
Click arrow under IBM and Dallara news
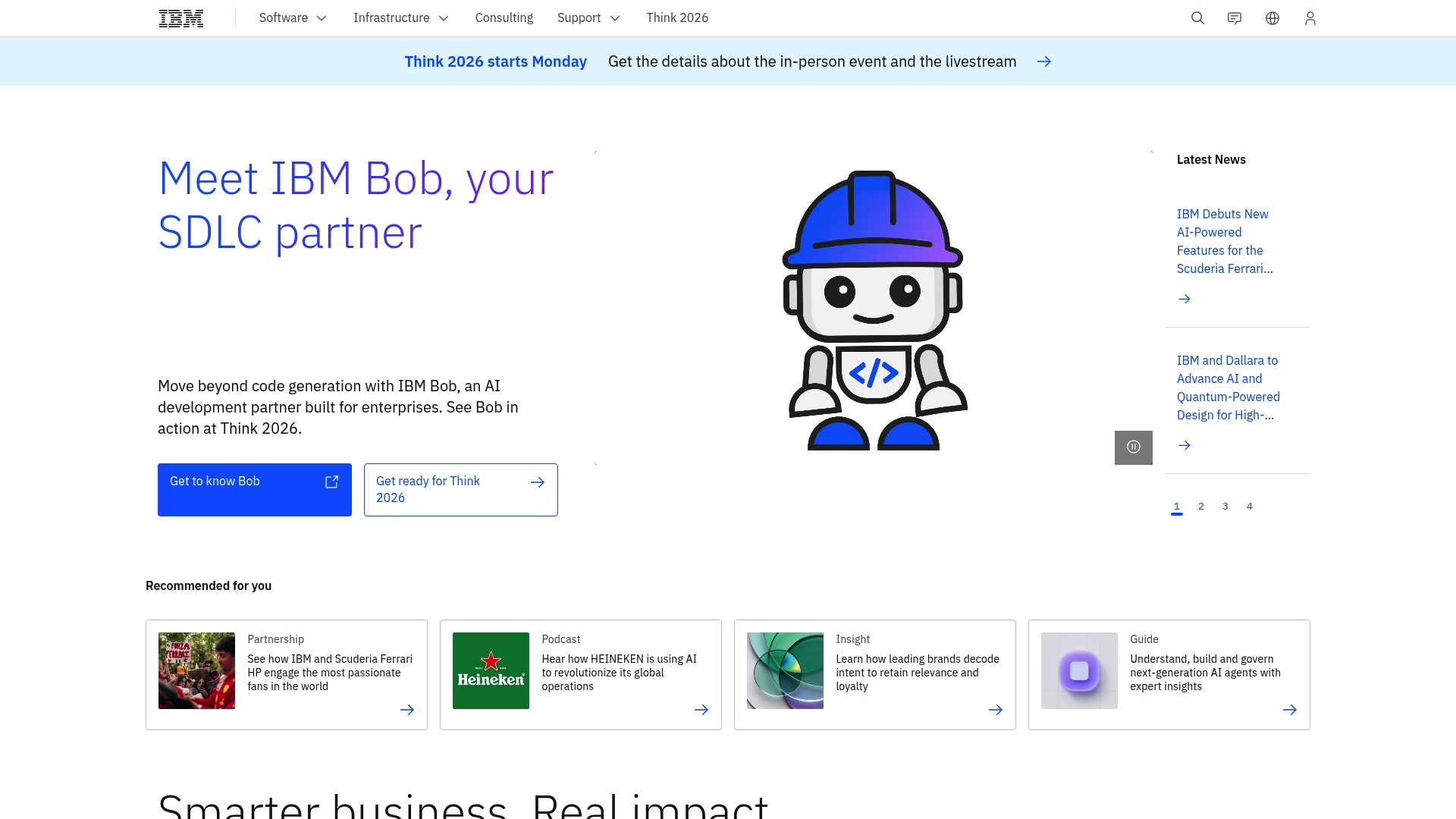1185,446
